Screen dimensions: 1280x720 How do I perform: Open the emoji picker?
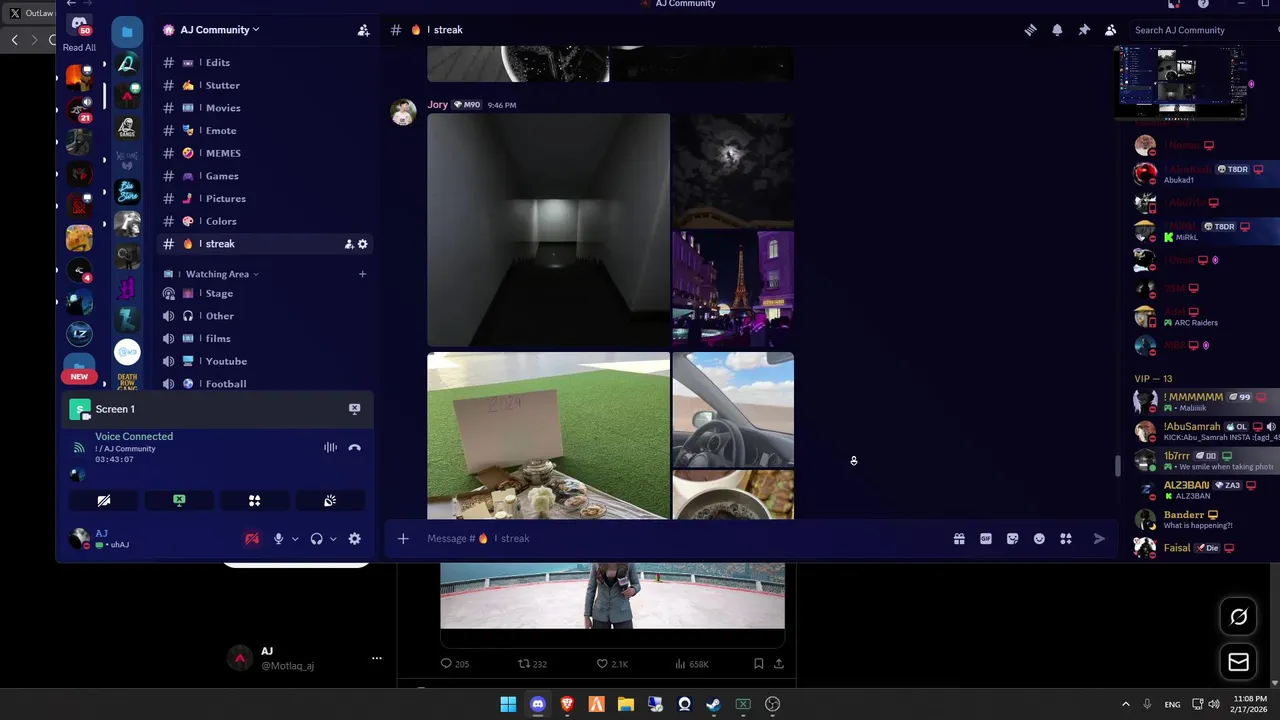[x=1039, y=539]
